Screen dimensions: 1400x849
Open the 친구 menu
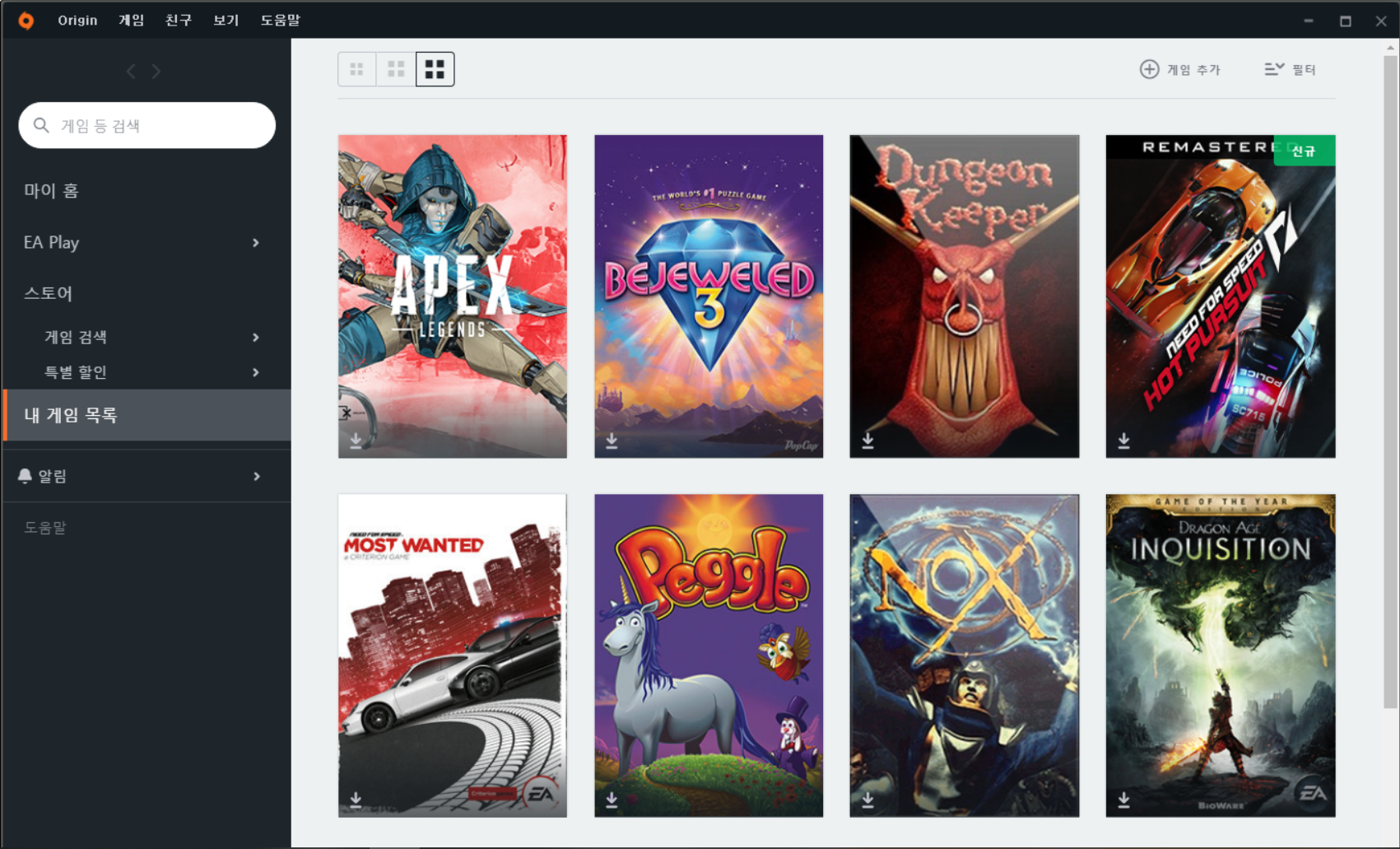178,21
